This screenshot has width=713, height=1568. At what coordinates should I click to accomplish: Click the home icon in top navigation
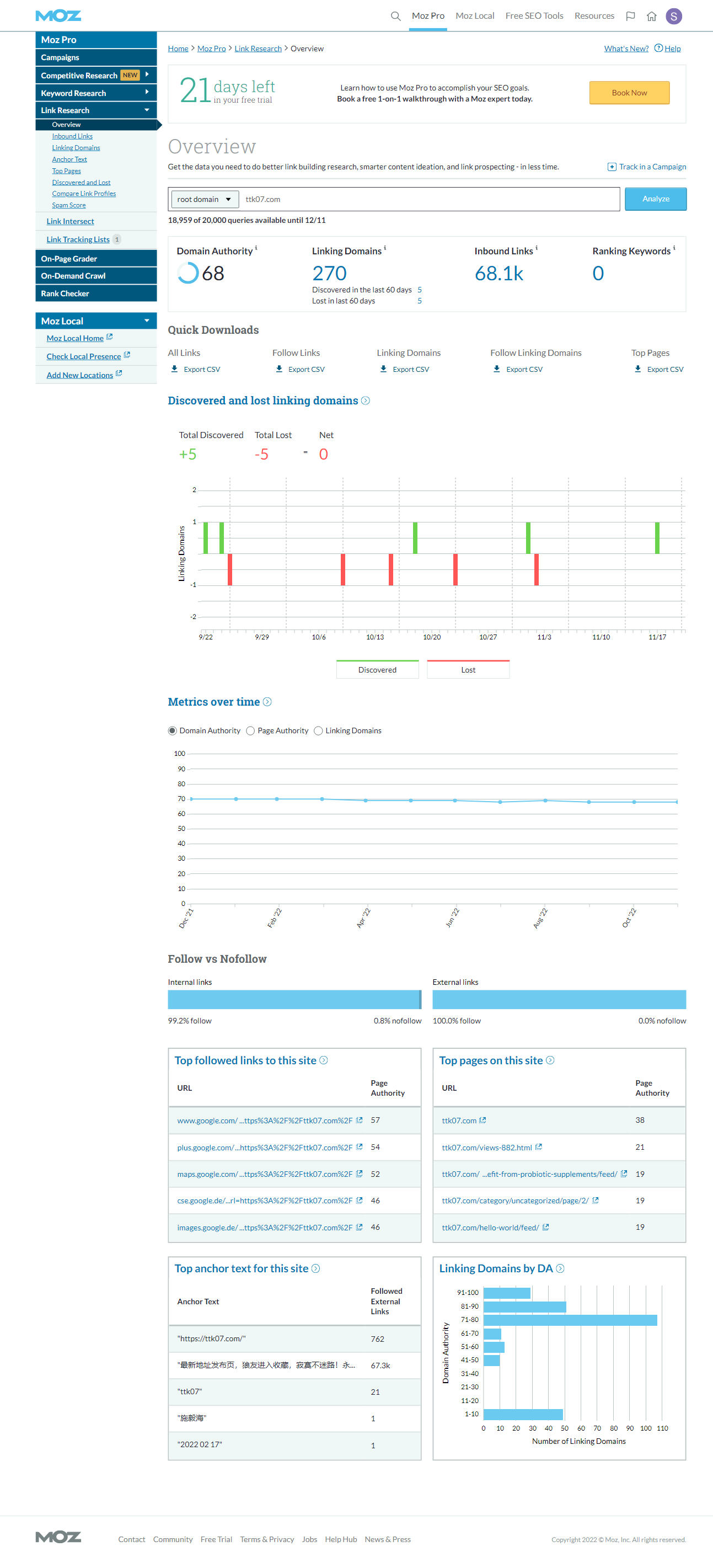tap(652, 16)
